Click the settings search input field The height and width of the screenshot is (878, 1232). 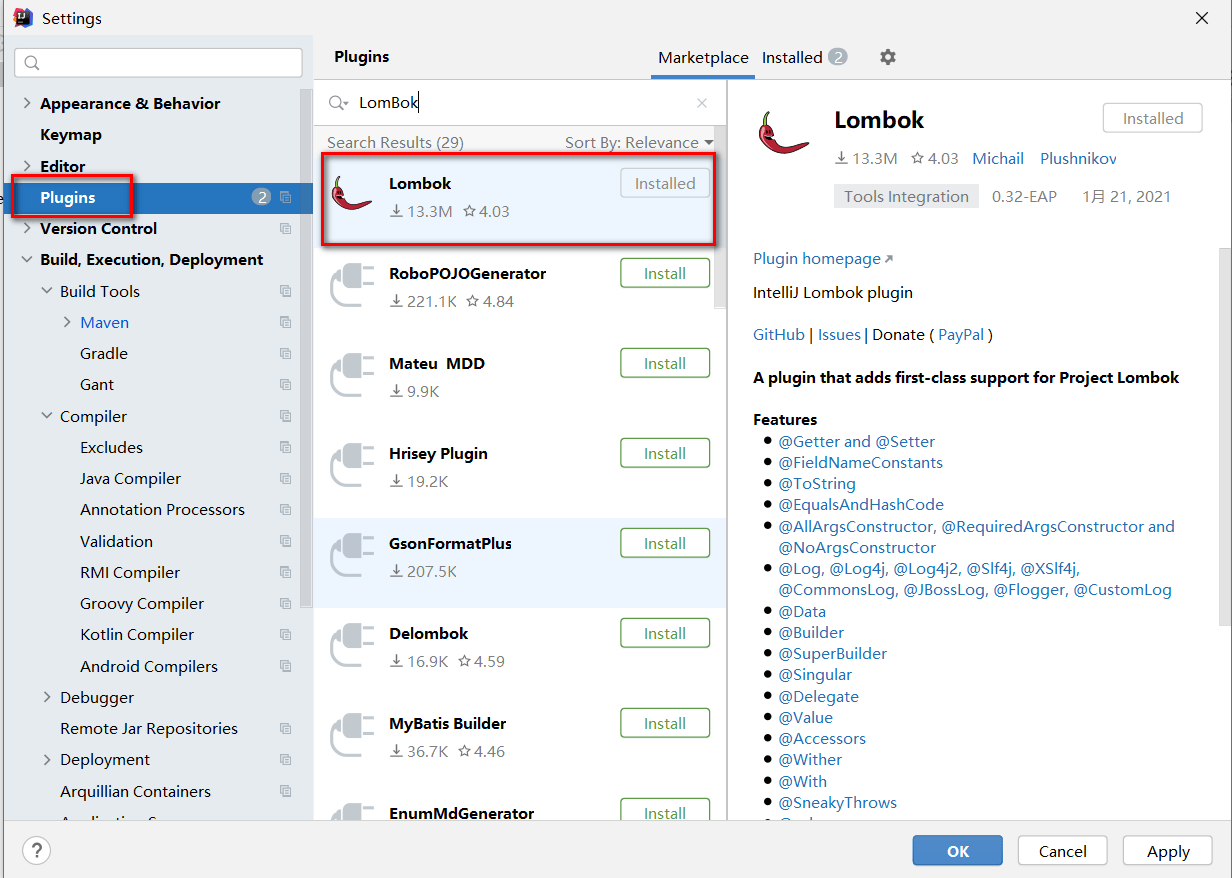tap(158, 62)
